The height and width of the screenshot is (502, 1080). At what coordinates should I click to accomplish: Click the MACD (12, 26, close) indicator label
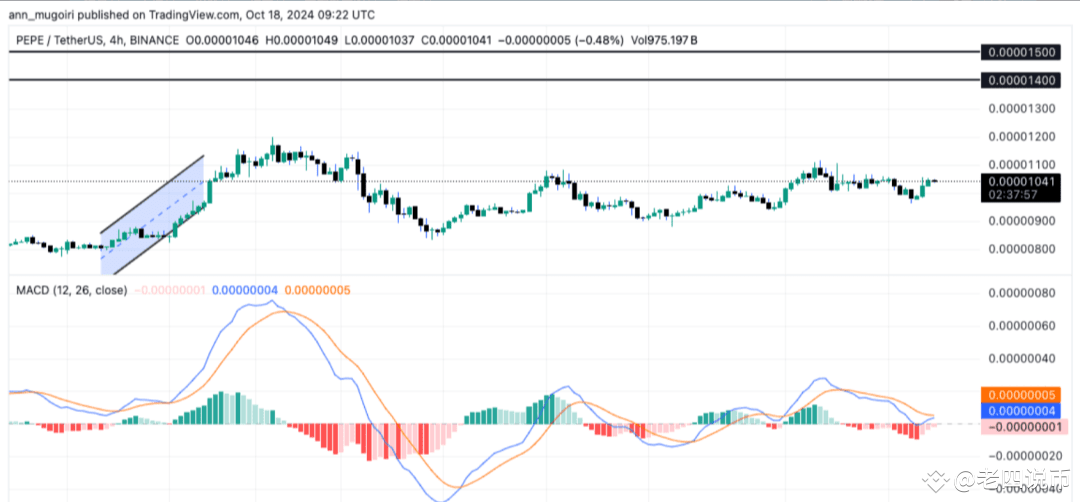click(x=72, y=291)
